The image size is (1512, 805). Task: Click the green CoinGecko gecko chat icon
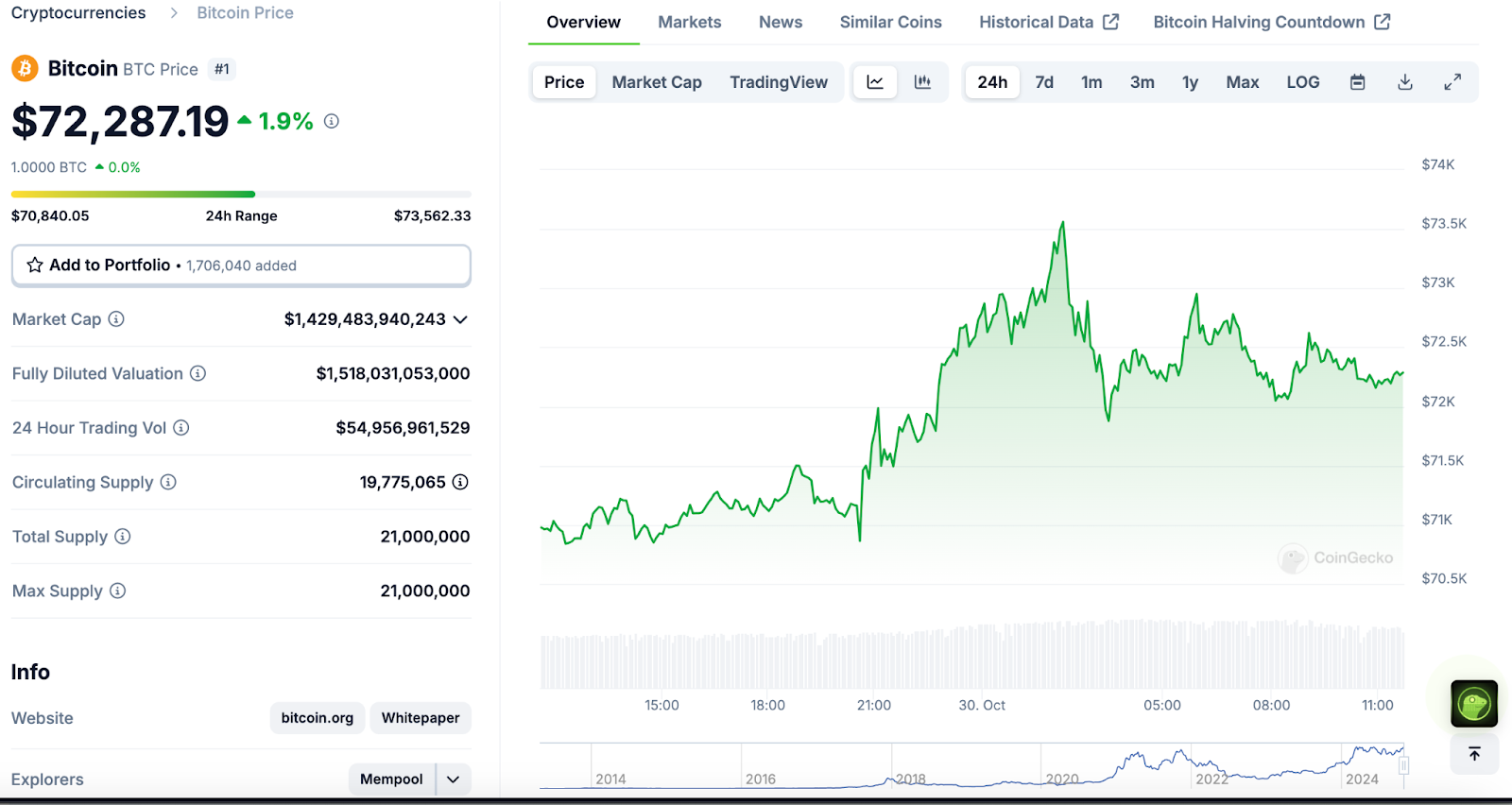(1474, 704)
